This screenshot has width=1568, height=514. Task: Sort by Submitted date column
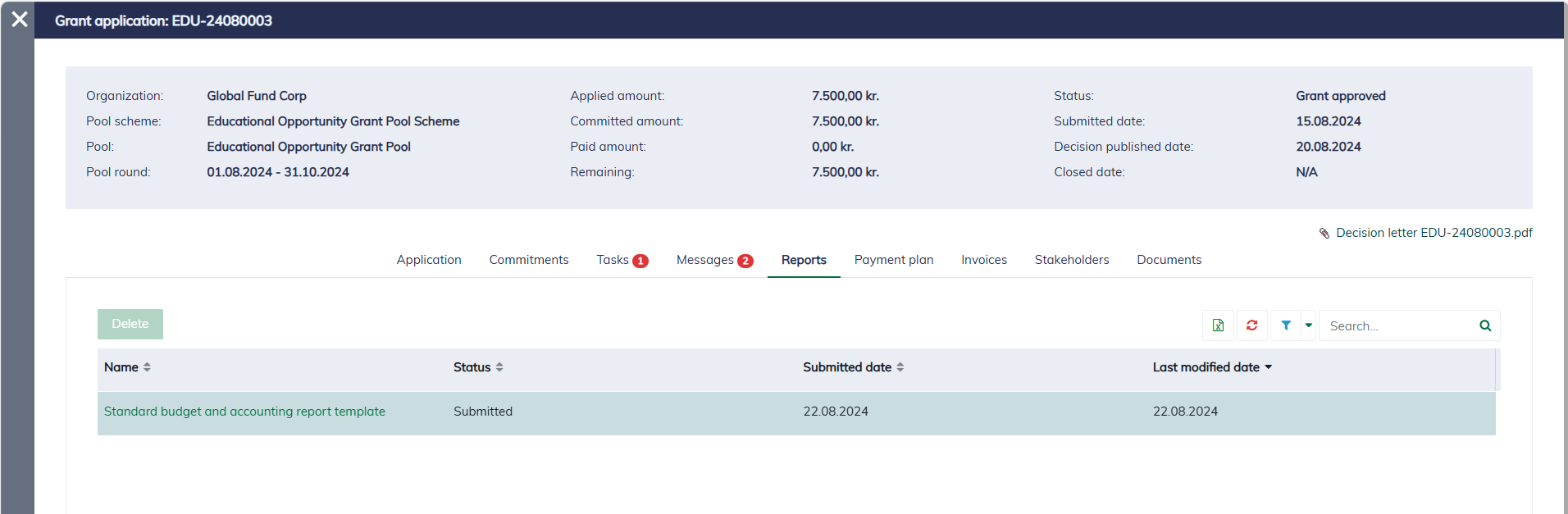(x=900, y=367)
